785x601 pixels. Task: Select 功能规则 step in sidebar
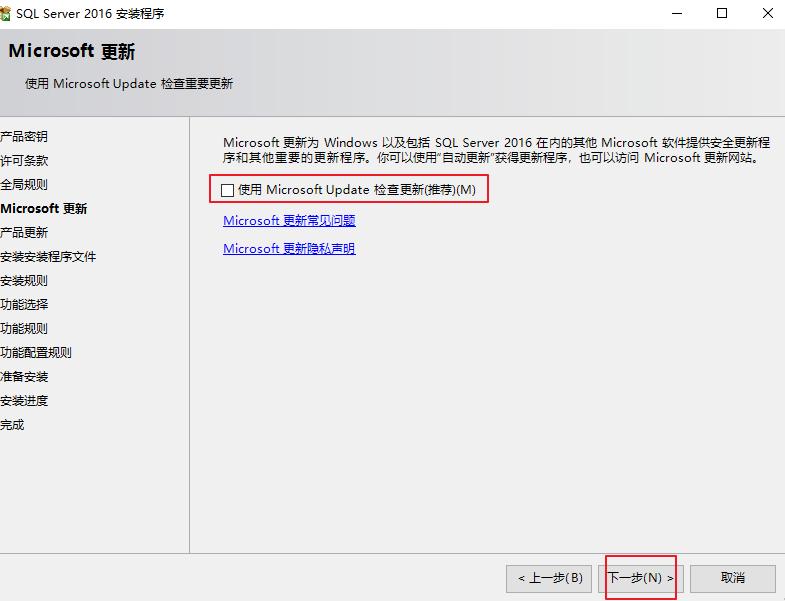point(24,329)
